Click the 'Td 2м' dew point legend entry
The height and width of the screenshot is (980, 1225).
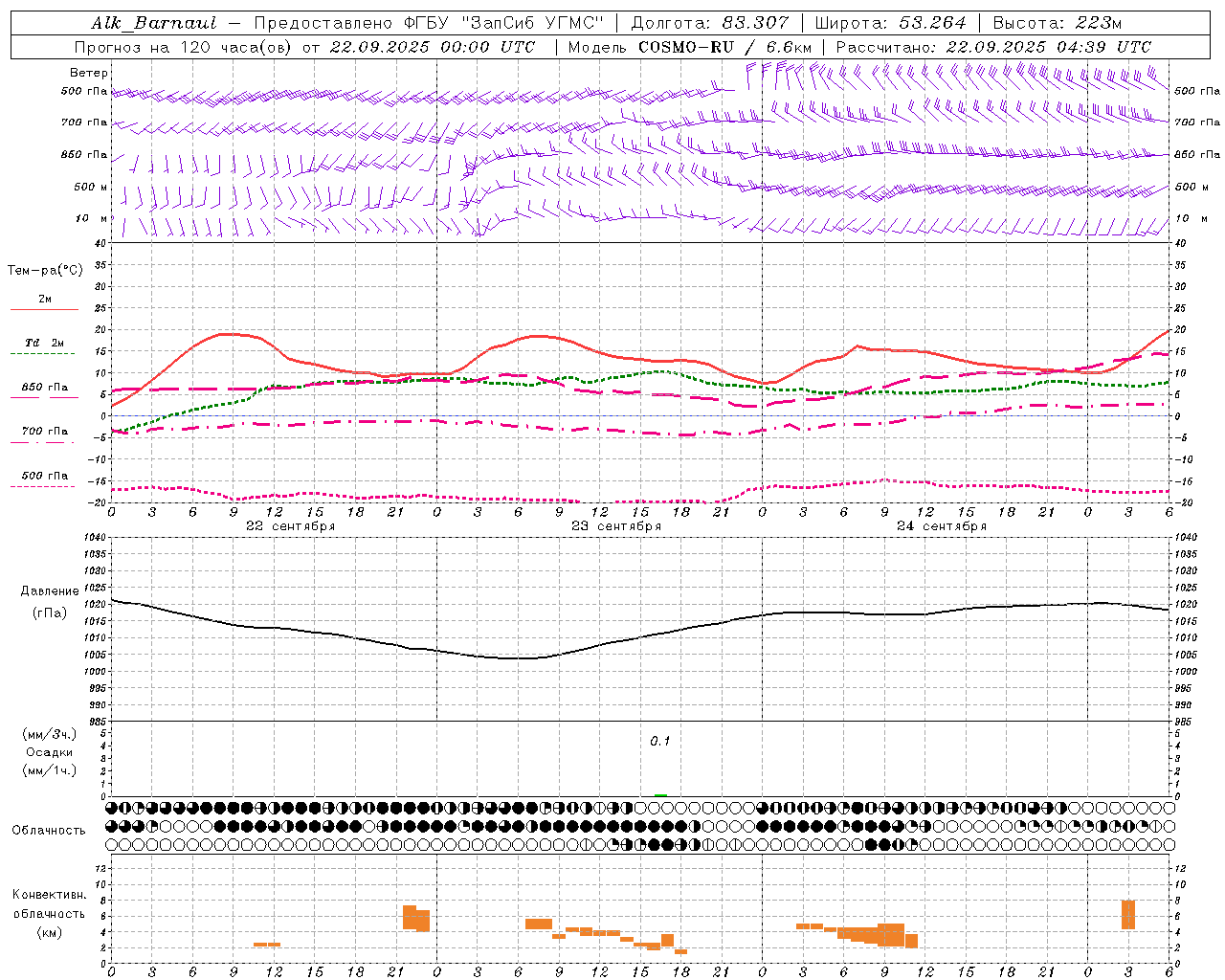click(44, 343)
